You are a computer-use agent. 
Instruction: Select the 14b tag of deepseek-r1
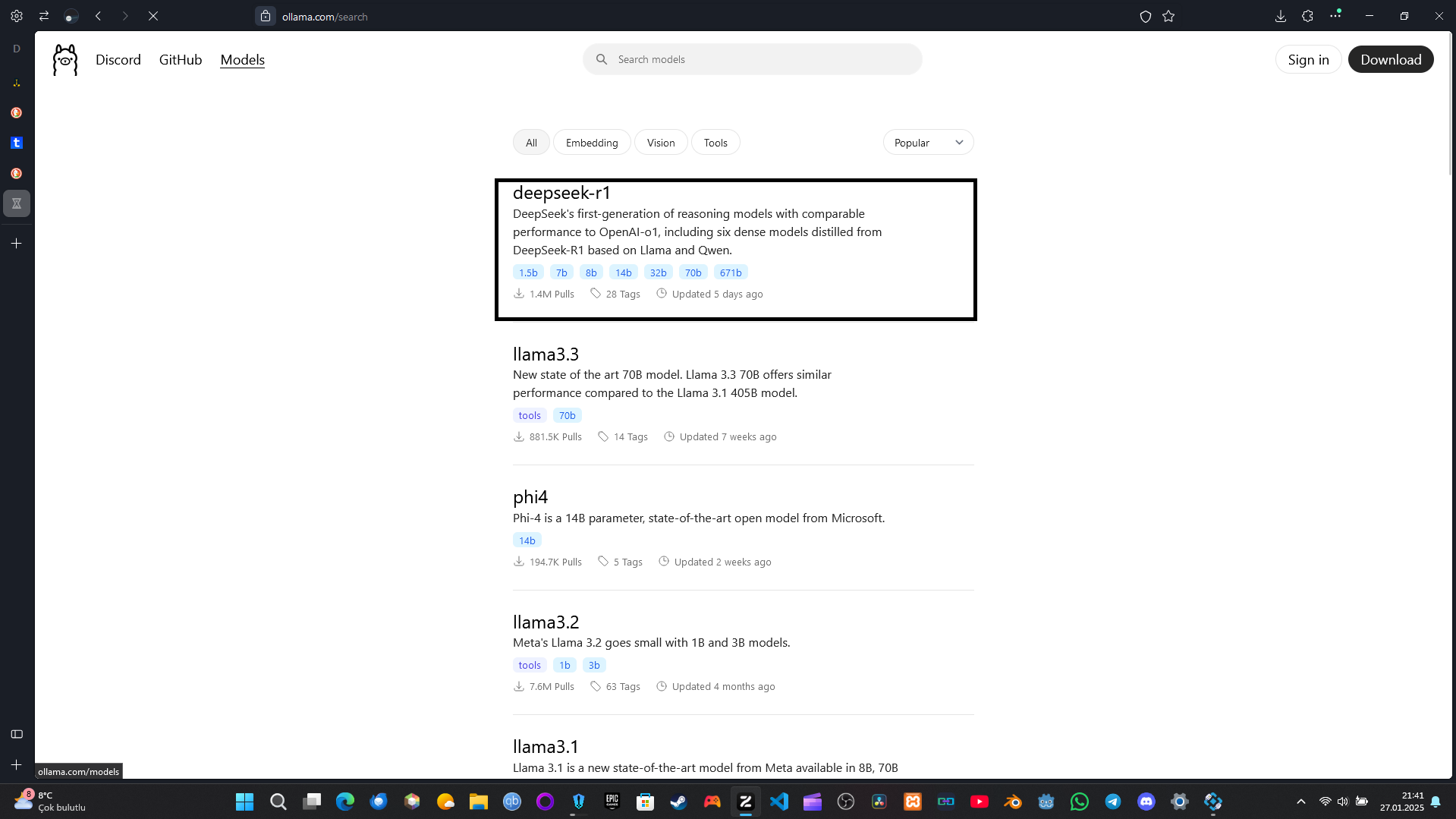click(x=624, y=272)
